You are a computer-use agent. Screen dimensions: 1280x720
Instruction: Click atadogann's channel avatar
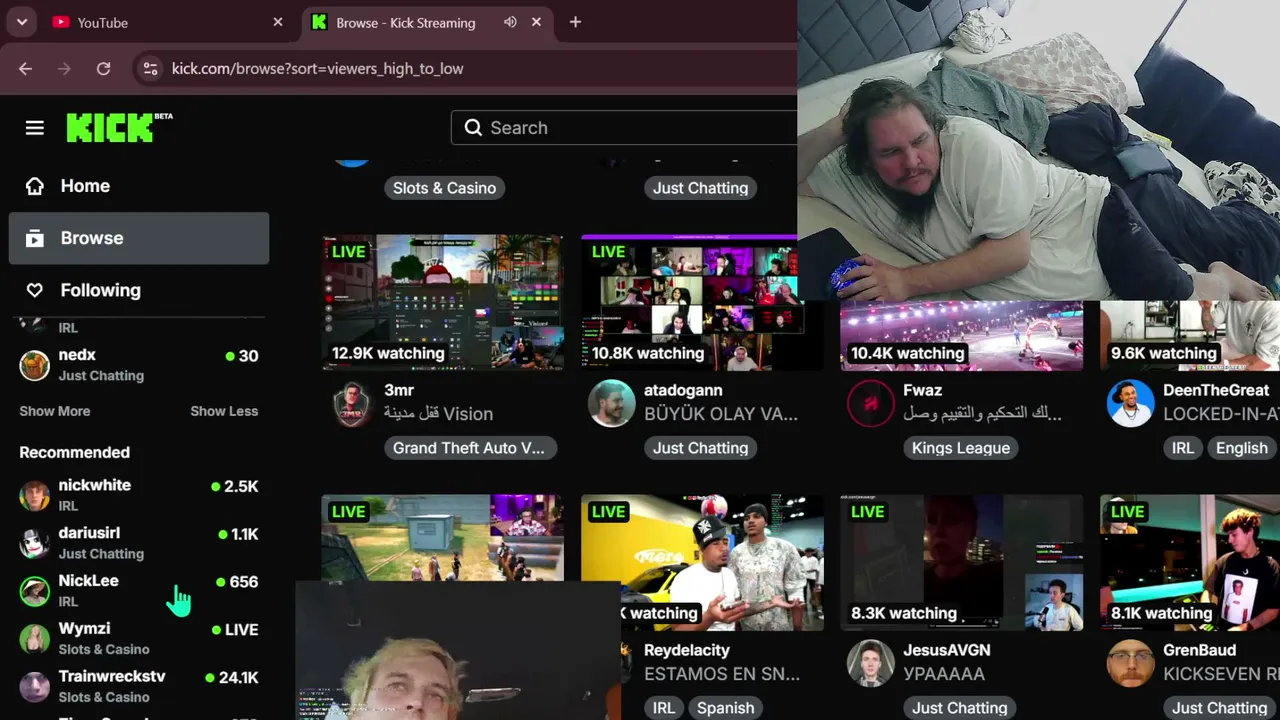[611, 404]
